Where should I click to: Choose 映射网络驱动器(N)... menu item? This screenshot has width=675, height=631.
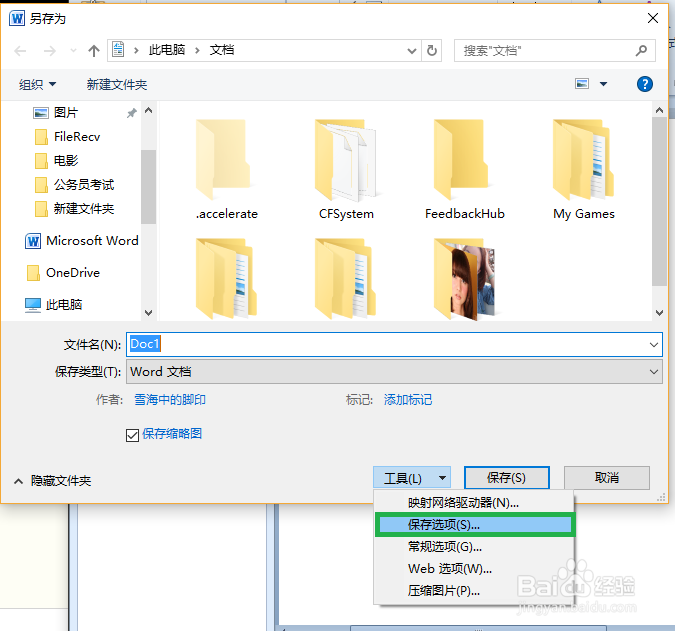click(474, 502)
